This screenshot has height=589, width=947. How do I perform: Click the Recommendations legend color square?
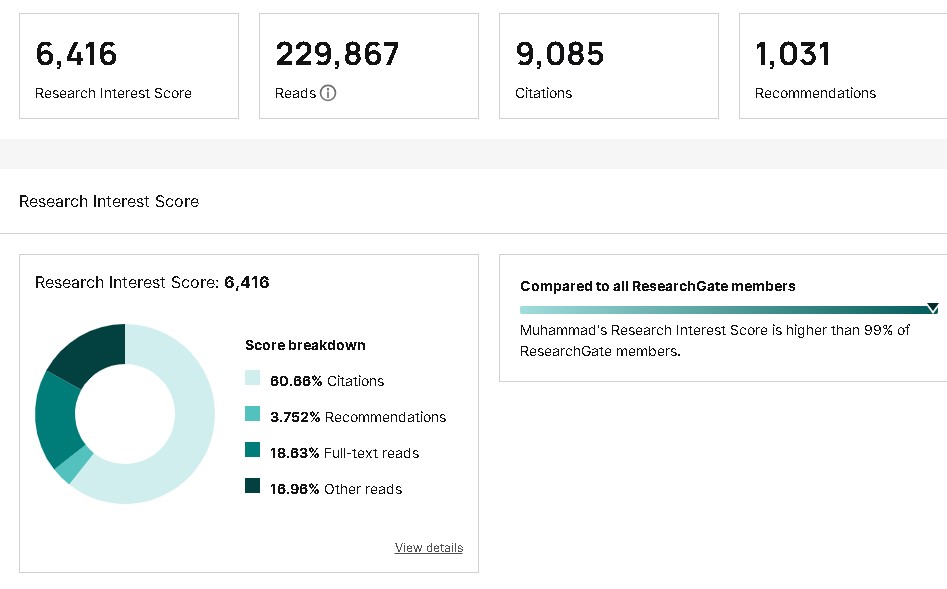click(x=253, y=415)
